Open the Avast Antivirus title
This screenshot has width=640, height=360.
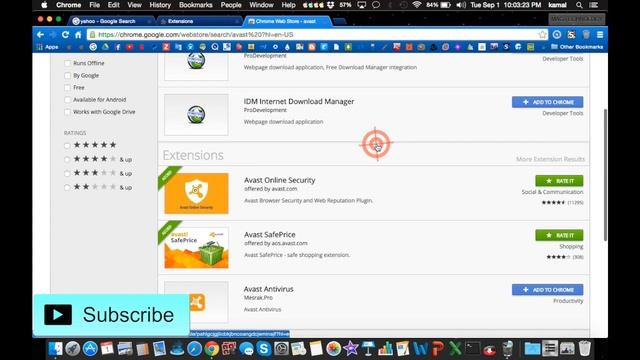pos(269,289)
